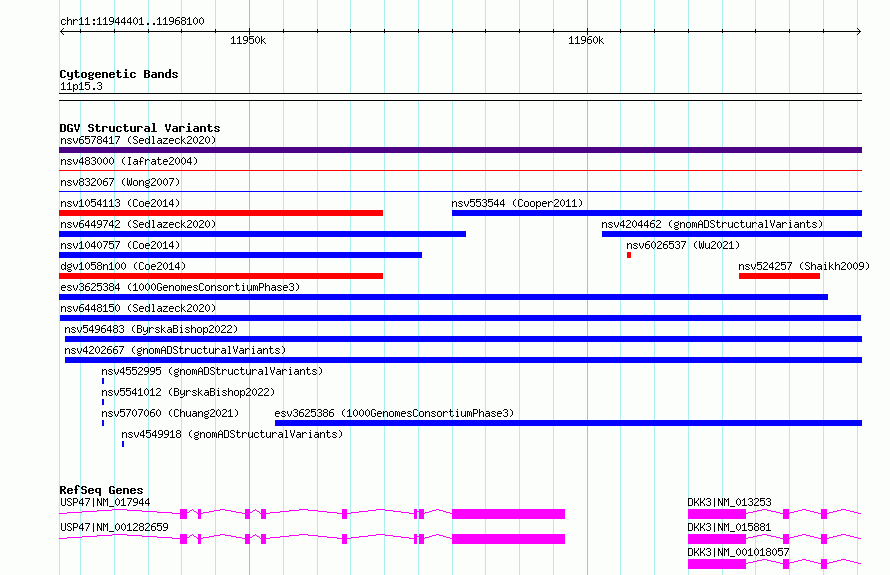The width and height of the screenshot is (890, 575).
Task: Click the 11960k ruler tick label
Action: [586, 40]
